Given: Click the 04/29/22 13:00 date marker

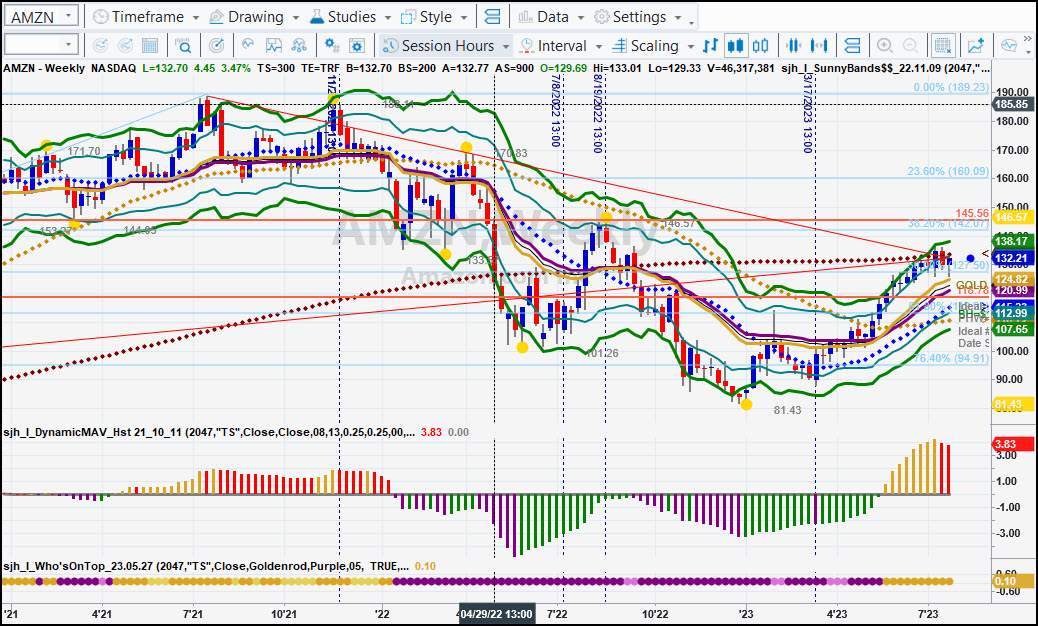Looking at the screenshot, I should click(x=496, y=613).
